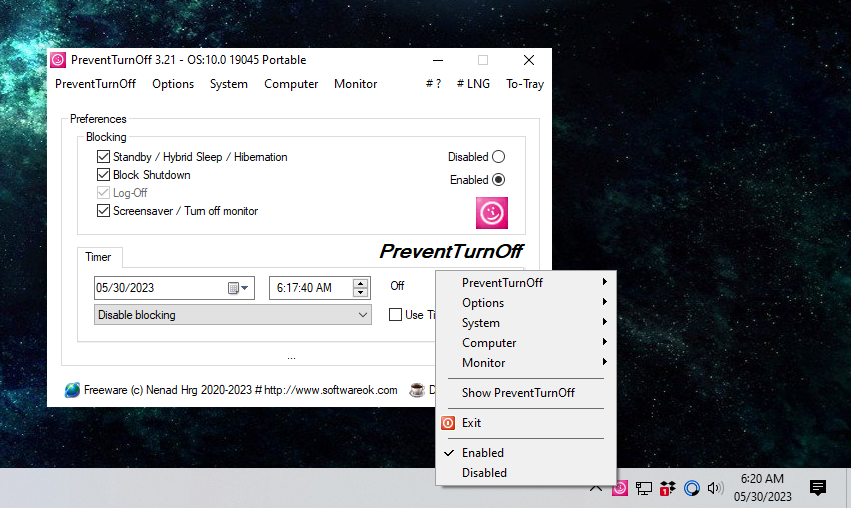Click the pink PreventTurnOff title bar icon

[x=58, y=60]
